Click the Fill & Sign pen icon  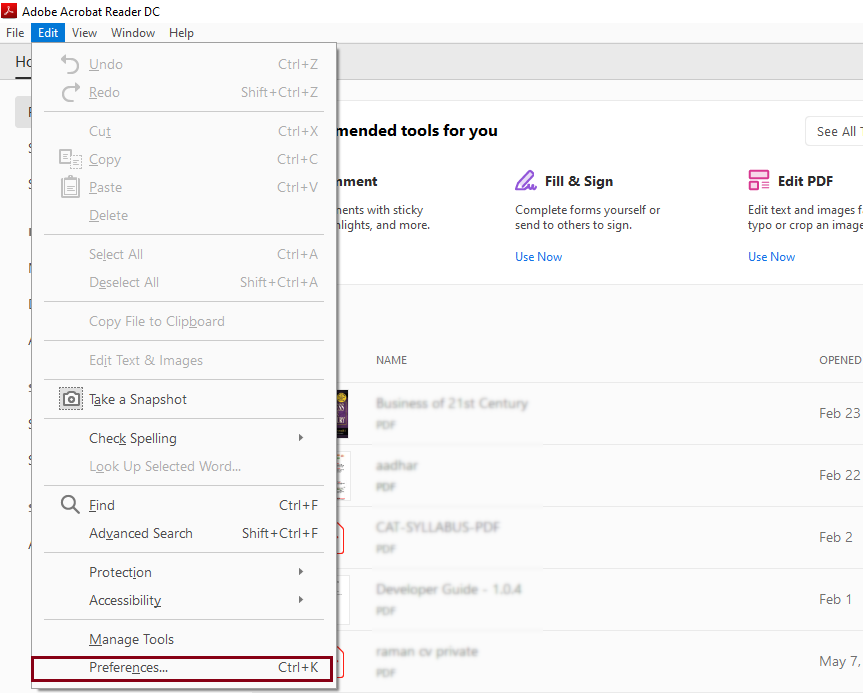tap(526, 181)
